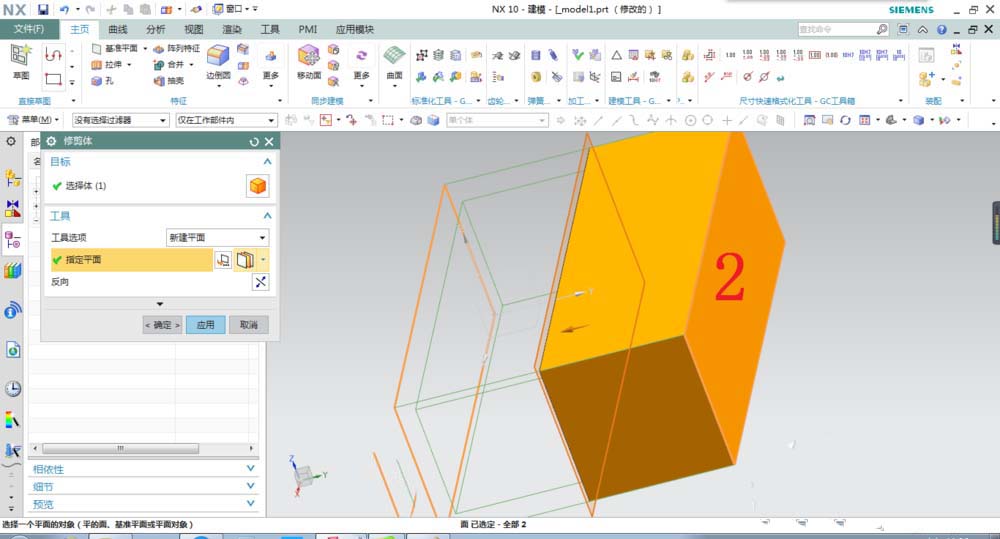Click the search magnifier in command finder

881,29
